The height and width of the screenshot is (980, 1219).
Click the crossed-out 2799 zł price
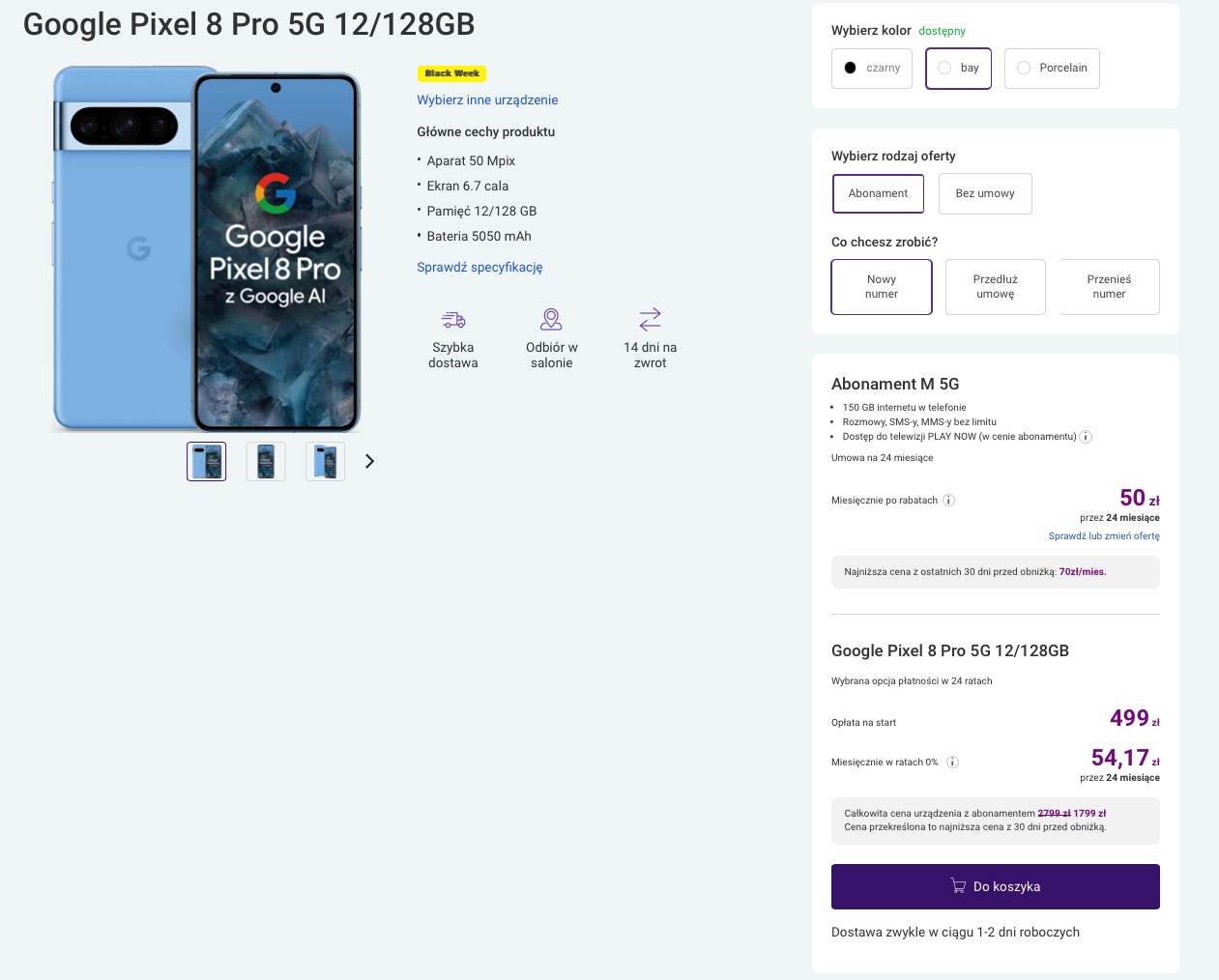pos(1054,814)
